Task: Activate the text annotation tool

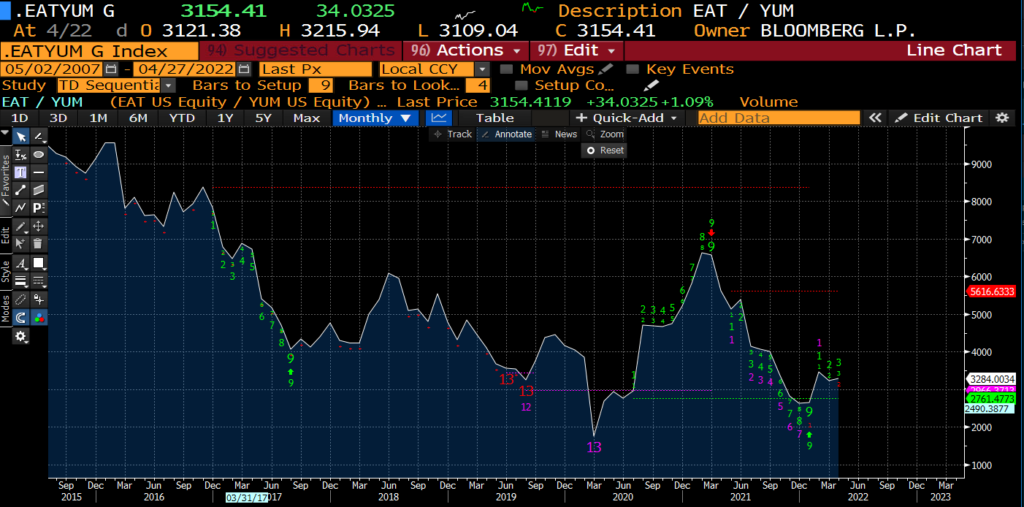Action: pos(21,172)
